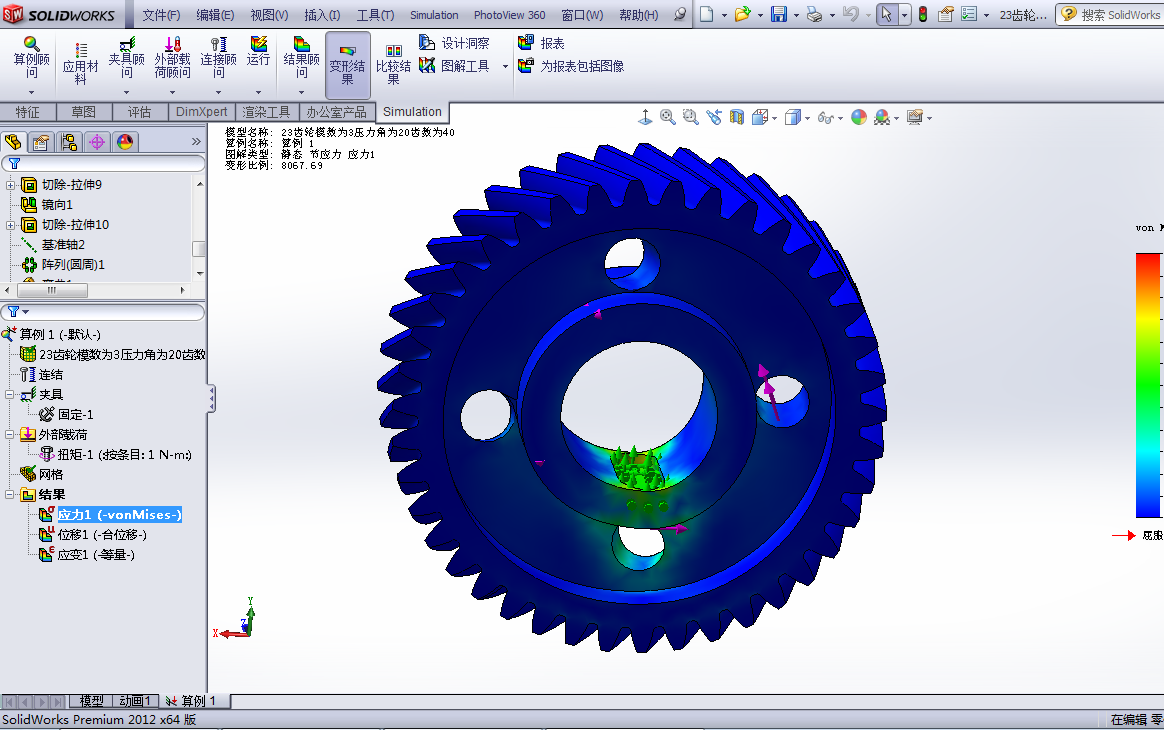Click the 比较结果 compare results tool

tap(393, 65)
